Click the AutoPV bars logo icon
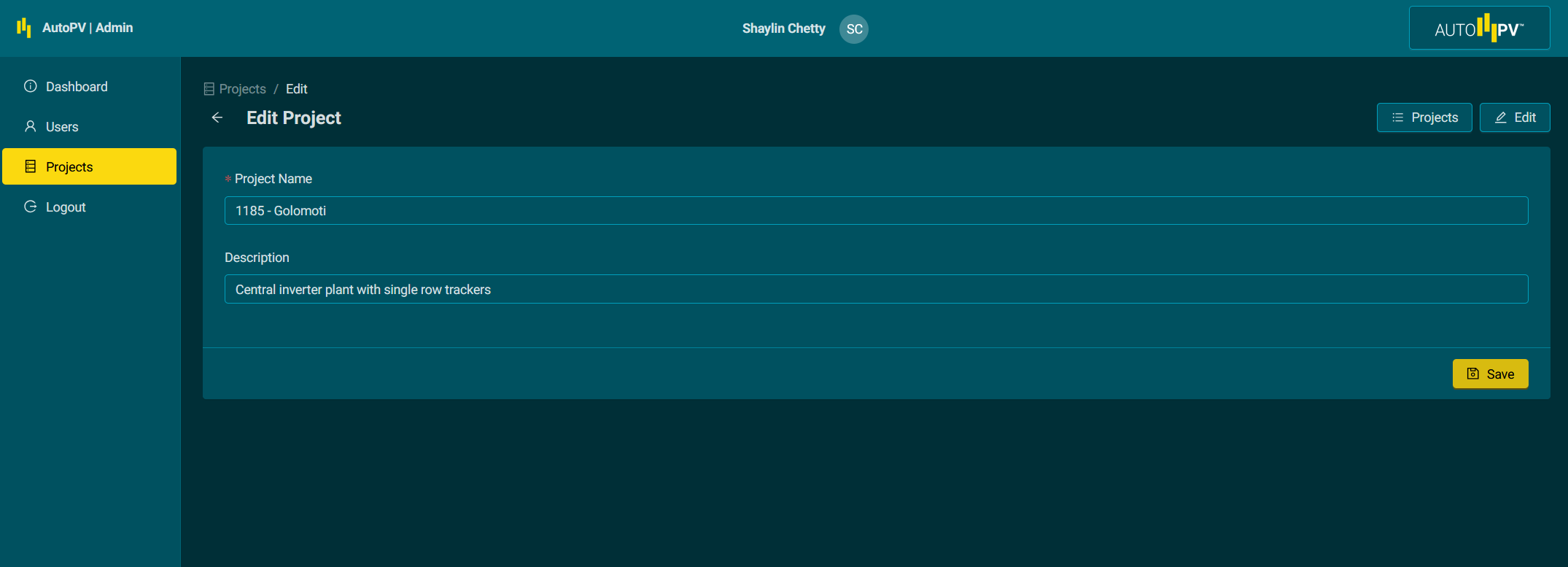This screenshot has height=567, width=1568. pyautogui.click(x=24, y=28)
